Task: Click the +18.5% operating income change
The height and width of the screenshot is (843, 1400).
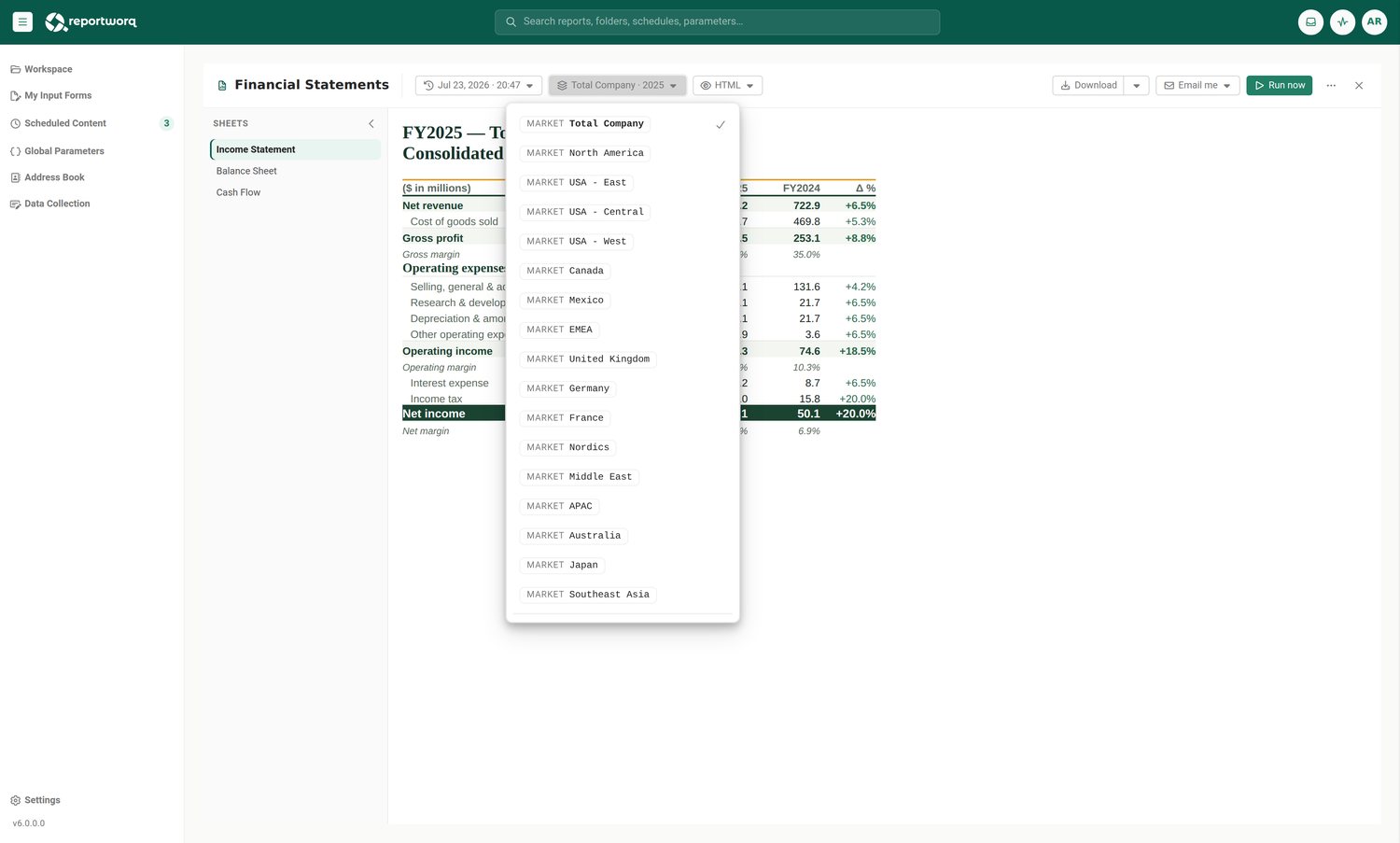Action: [x=857, y=351]
